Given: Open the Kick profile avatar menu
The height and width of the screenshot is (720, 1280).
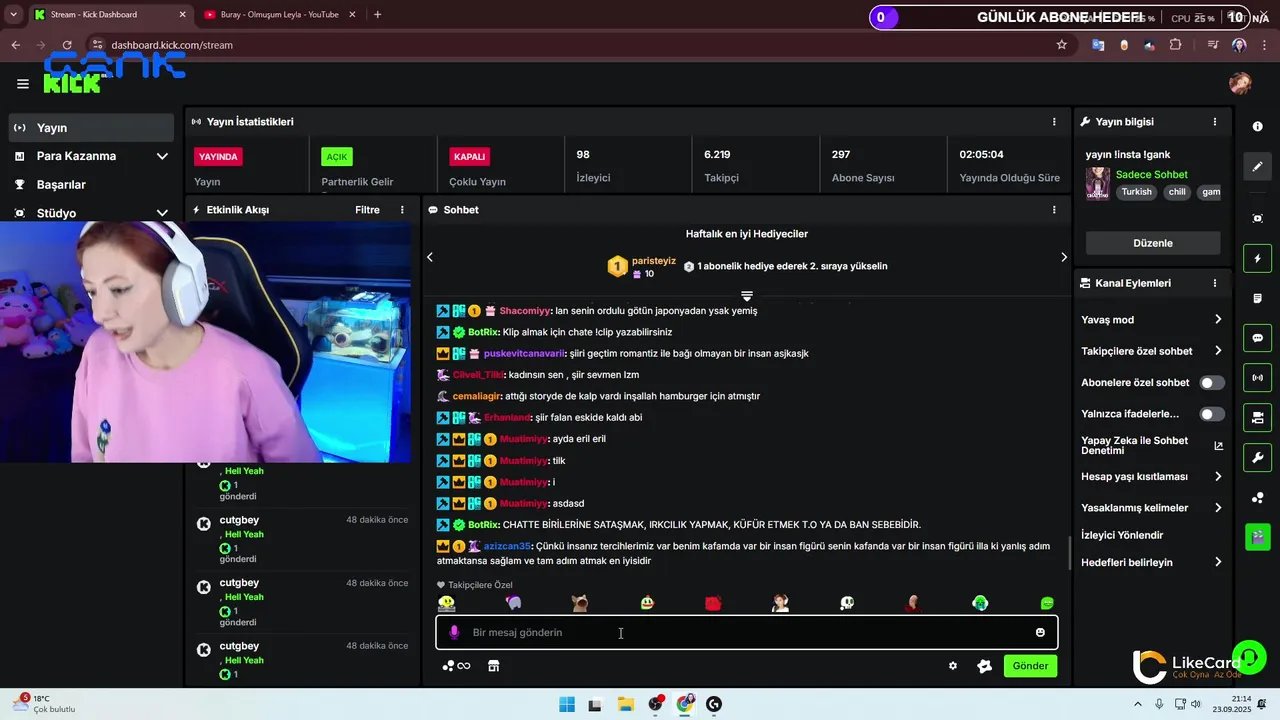Looking at the screenshot, I should point(1240,83).
